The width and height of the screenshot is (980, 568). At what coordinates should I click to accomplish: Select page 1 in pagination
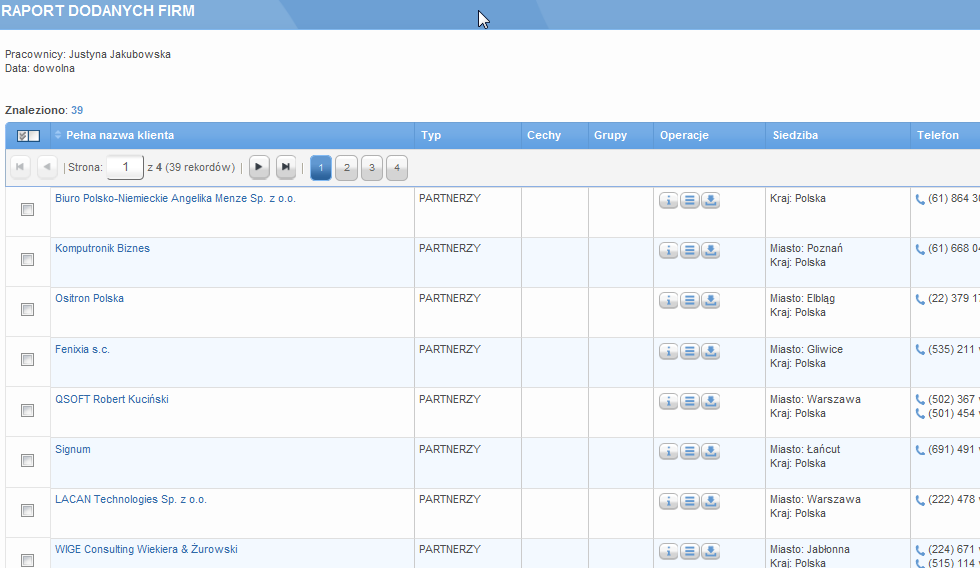(321, 167)
